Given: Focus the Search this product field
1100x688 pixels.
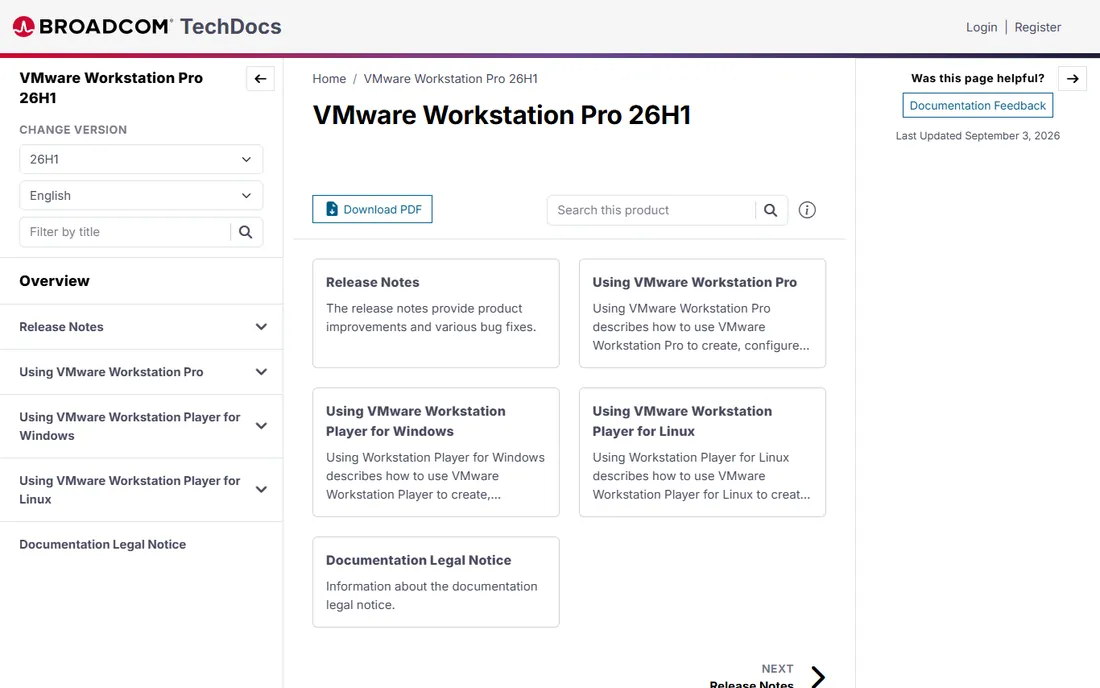Looking at the screenshot, I should tap(651, 210).
